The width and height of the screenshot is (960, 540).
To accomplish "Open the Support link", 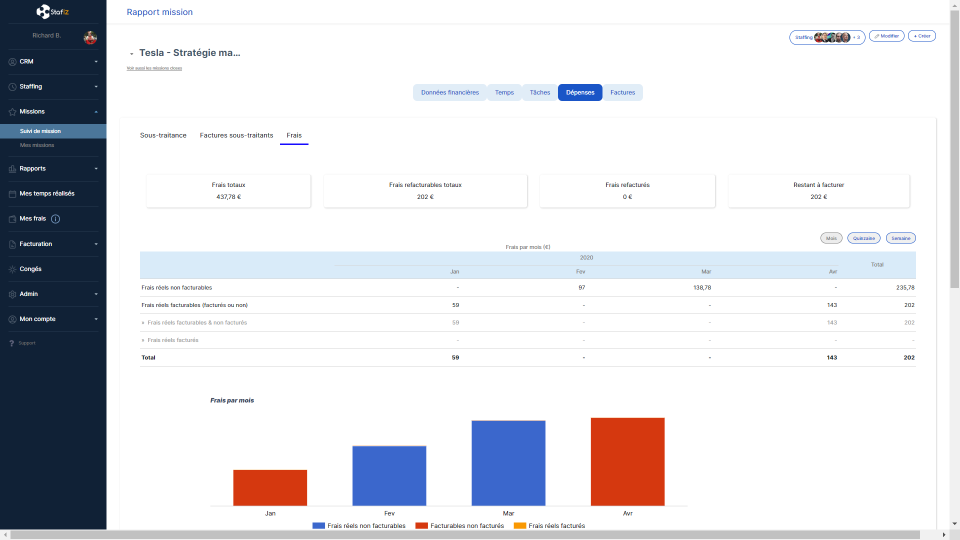I will tap(27, 343).
